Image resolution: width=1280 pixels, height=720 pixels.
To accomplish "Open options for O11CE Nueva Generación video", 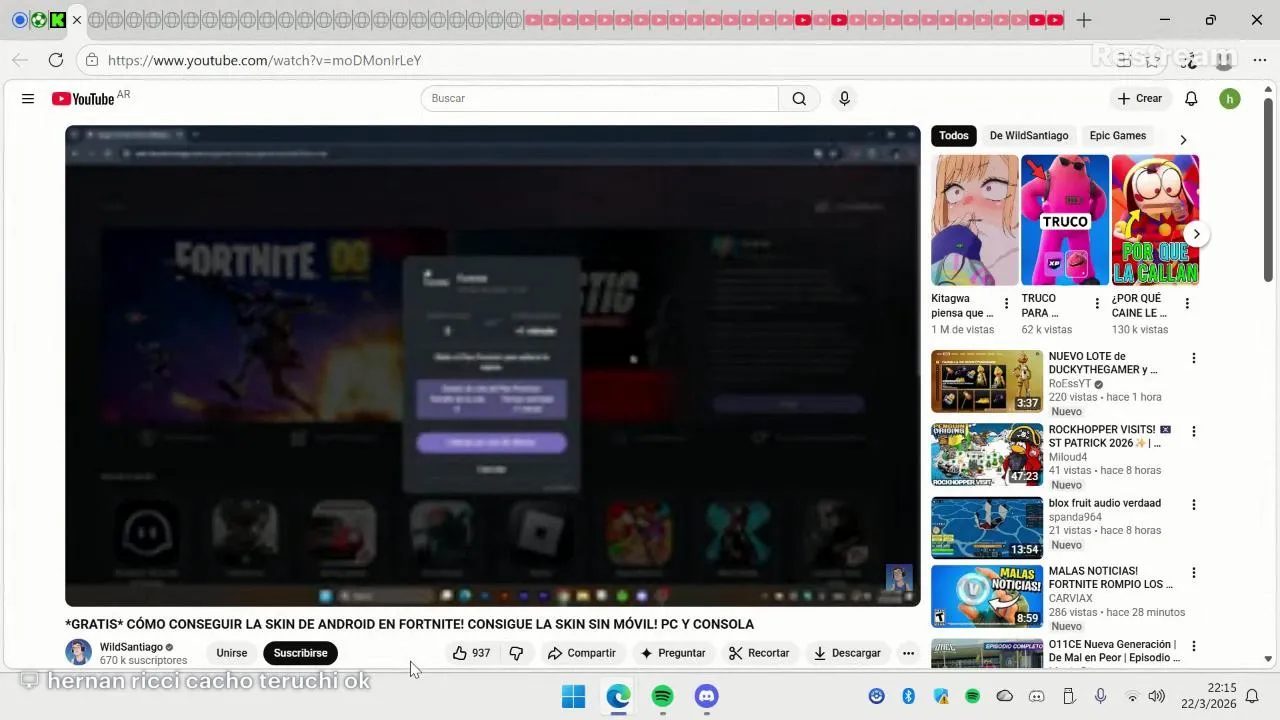I will [x=1193, y=646].
